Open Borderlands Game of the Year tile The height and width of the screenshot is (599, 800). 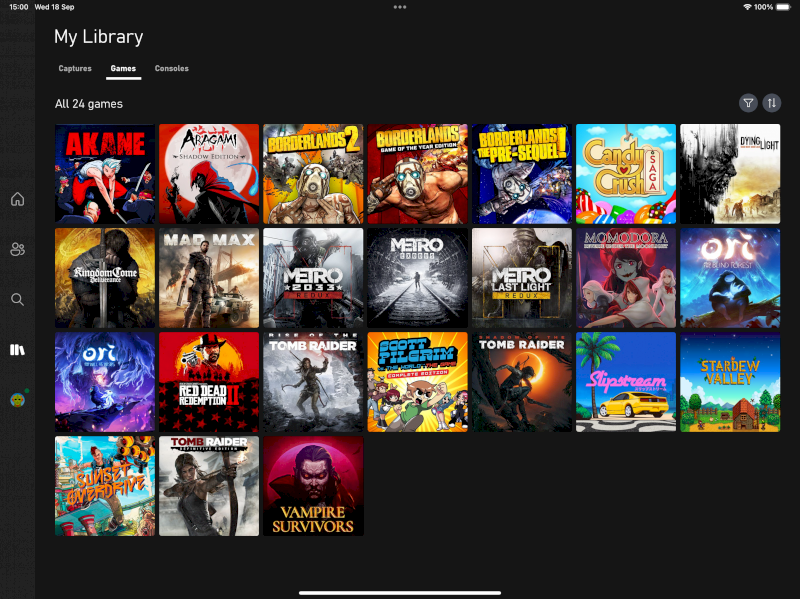pos(417,174)
